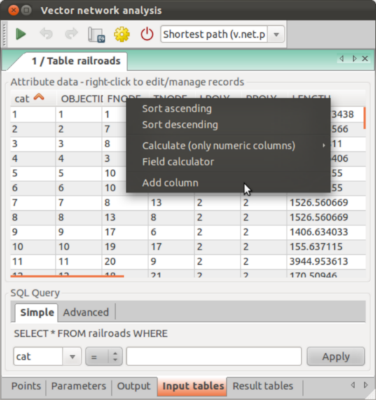Viewport: 376px width, 400px height.
Task: Click the right arrow of the notebook tab bar
Action: coord(354,59)
